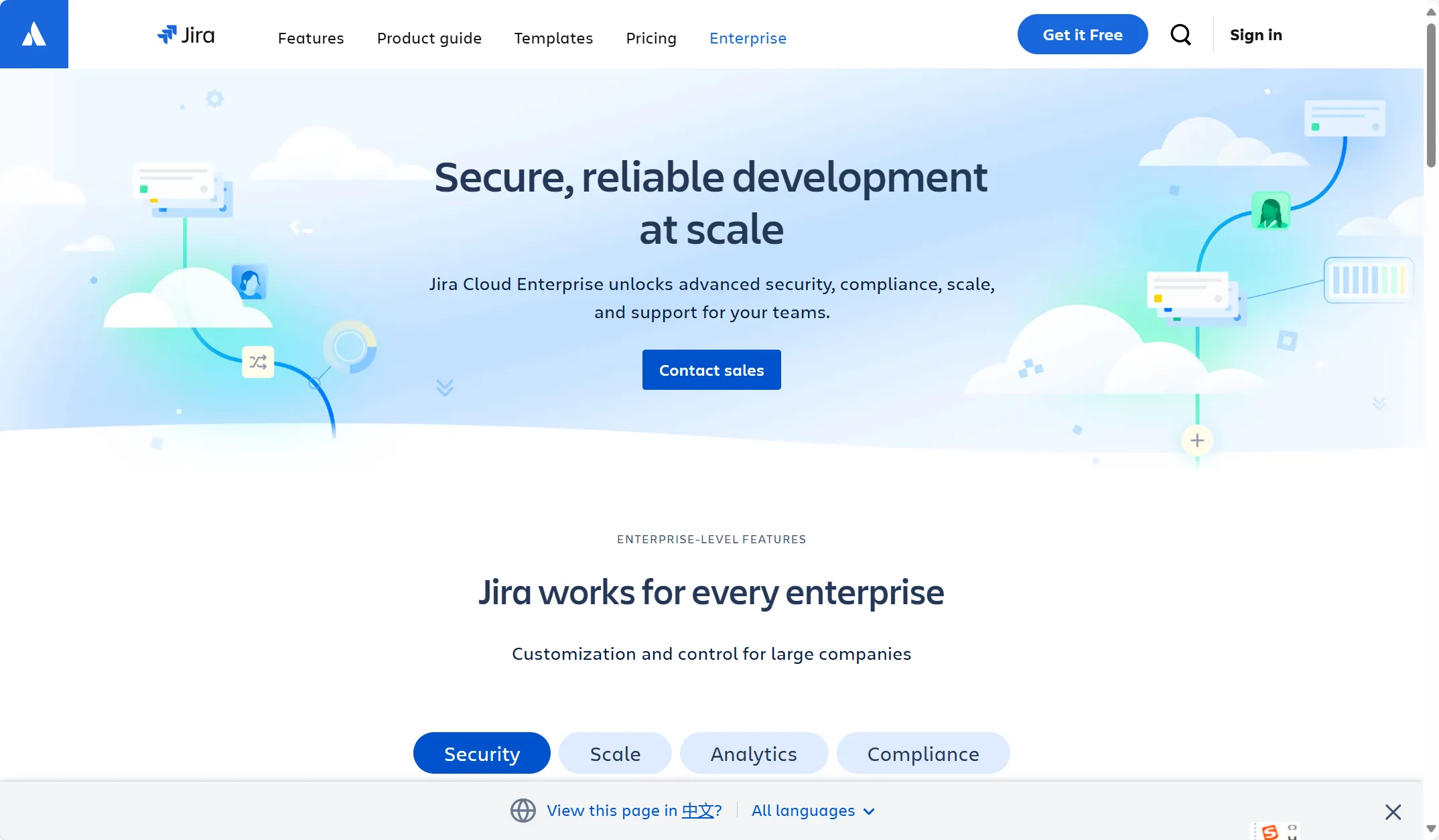Click the double chevron down arrow right side
The image size is (1439, 840).
(x=1378, y=404)
